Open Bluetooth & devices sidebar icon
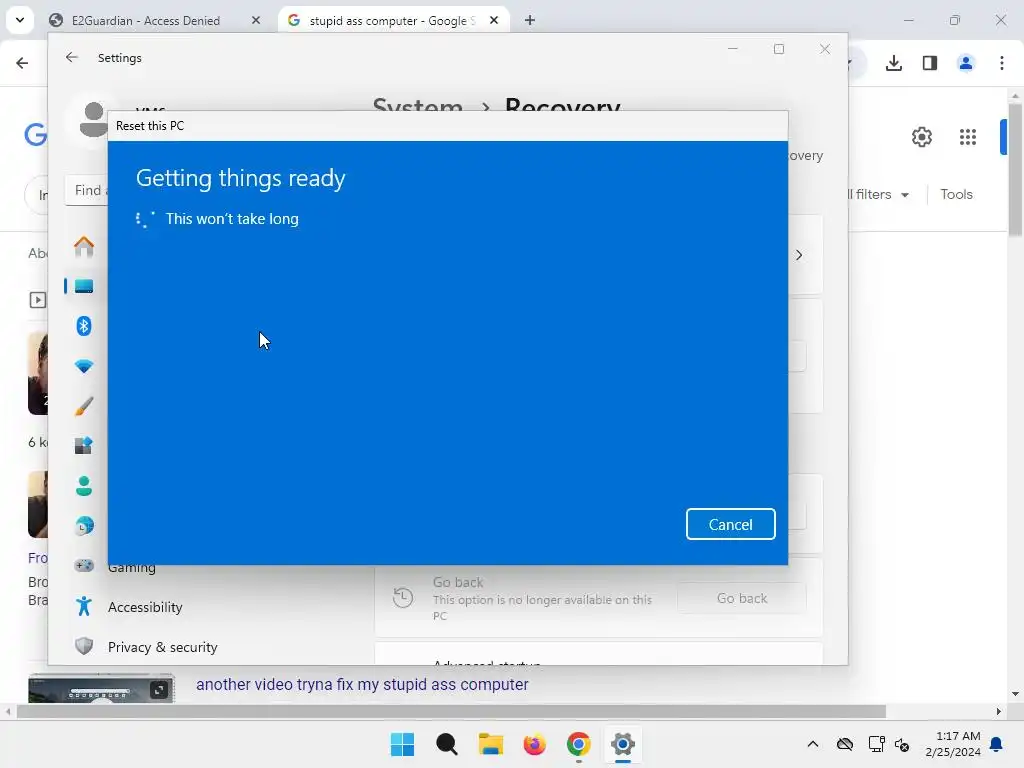The image size is (1024, 768). coord(84,326)
